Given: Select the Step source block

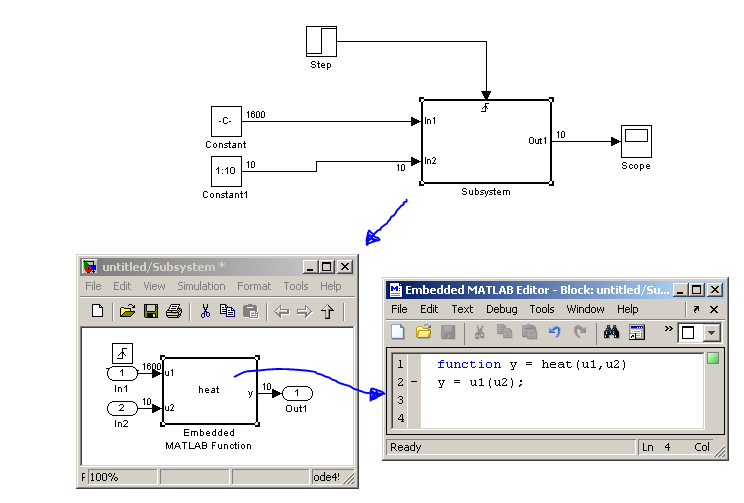Looking at the screenshot, I should tap(320, 41).
